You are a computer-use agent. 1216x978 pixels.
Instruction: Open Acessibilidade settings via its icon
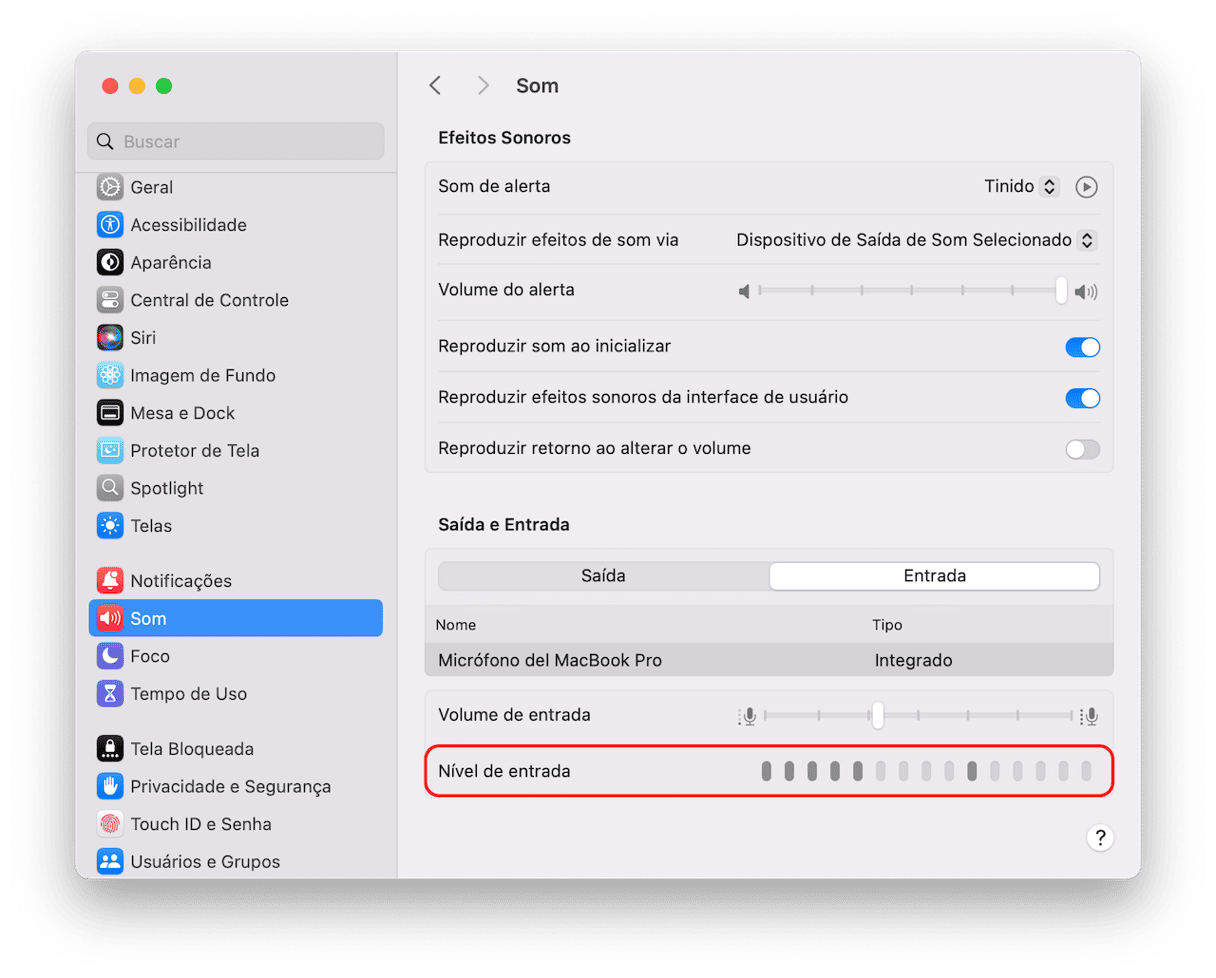tap(110, 225)
